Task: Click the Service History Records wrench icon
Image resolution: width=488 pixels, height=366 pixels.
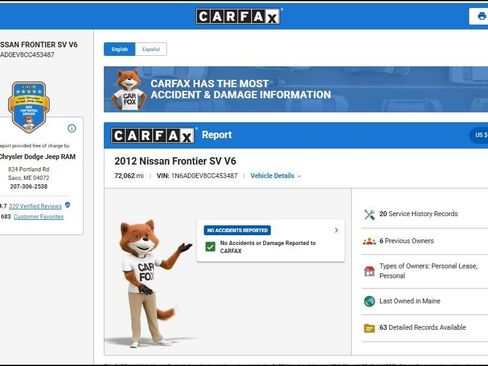Action: (369, 214)
